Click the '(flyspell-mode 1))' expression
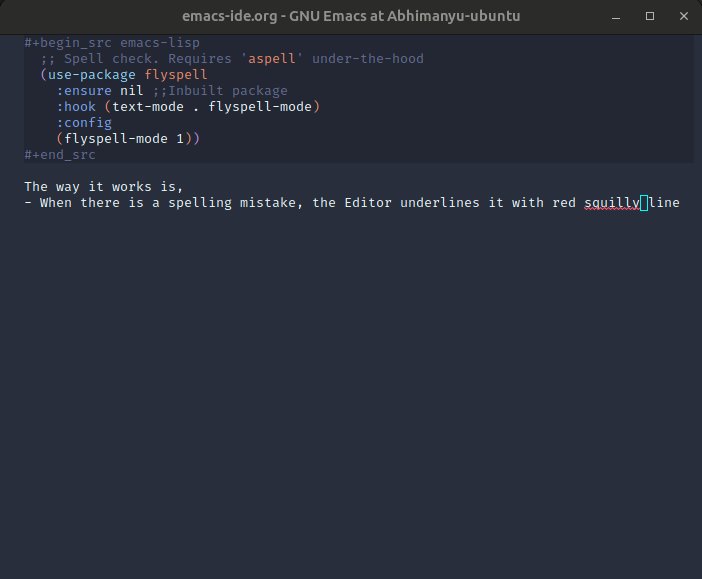 [128, 139]
